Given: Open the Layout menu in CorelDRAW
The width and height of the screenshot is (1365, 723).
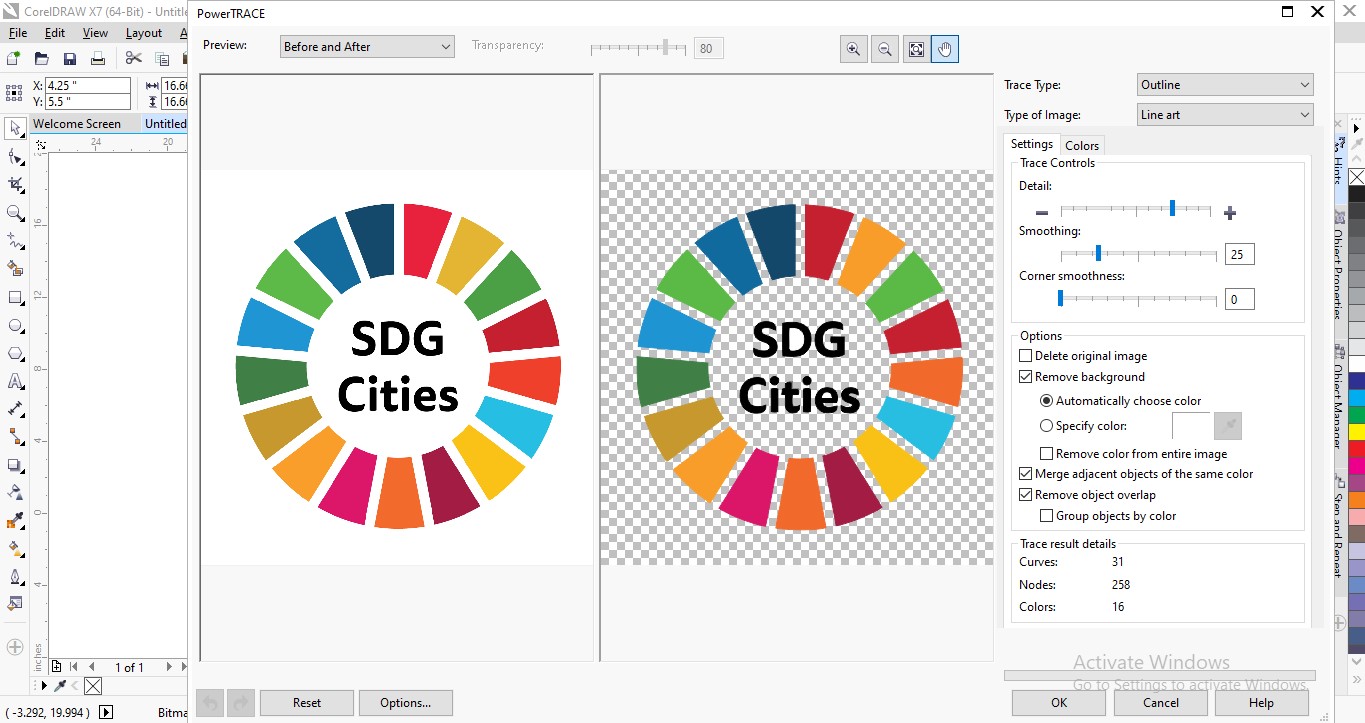Looking at the screenshot, I should tap(144, 33).
